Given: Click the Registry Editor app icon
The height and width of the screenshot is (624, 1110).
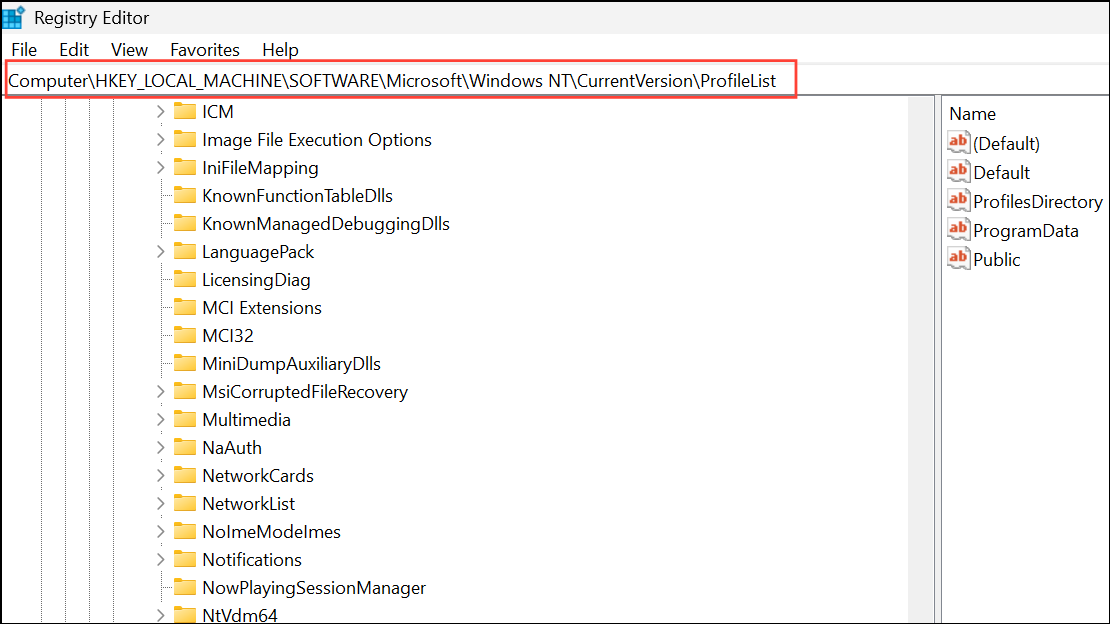Looking at the screenshot, I should [x=14, y=17].
